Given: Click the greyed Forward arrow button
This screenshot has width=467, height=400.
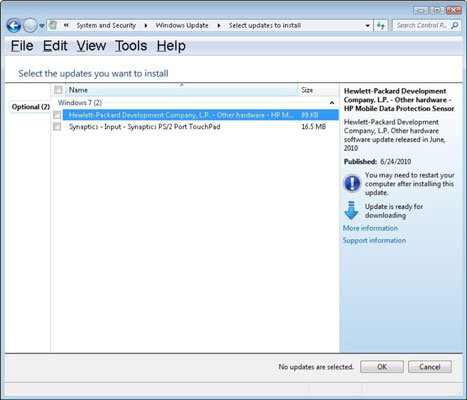Looking at the screenshot, I should (30, 26).
